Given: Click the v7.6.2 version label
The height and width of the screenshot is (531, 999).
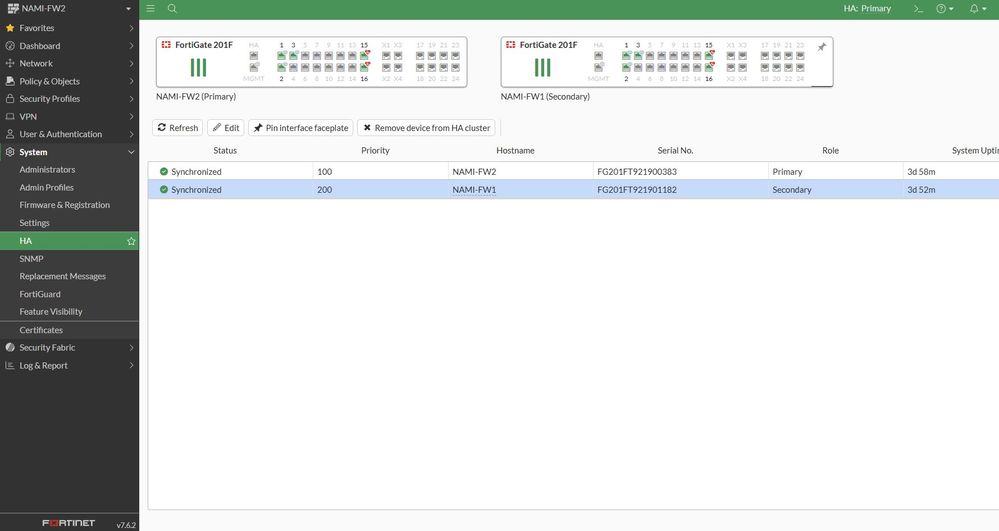Looking at the screenshot, I should tap(126, 525).
